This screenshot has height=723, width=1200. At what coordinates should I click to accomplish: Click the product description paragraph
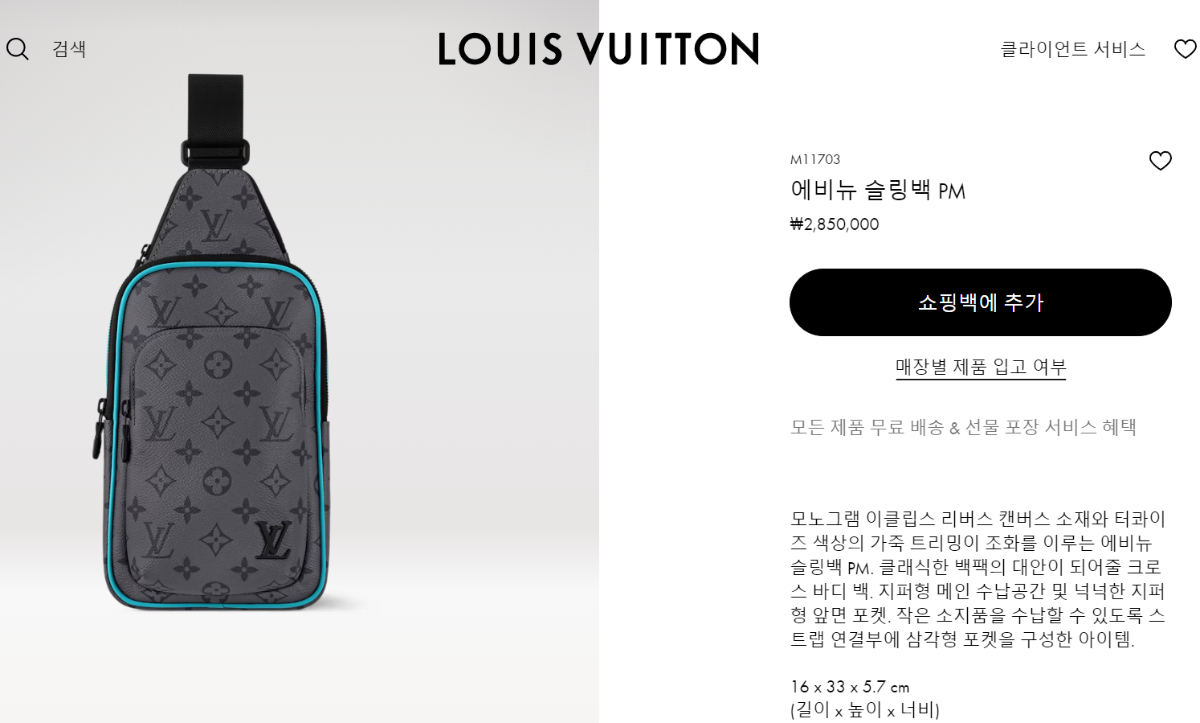click(x=980, y=578)
